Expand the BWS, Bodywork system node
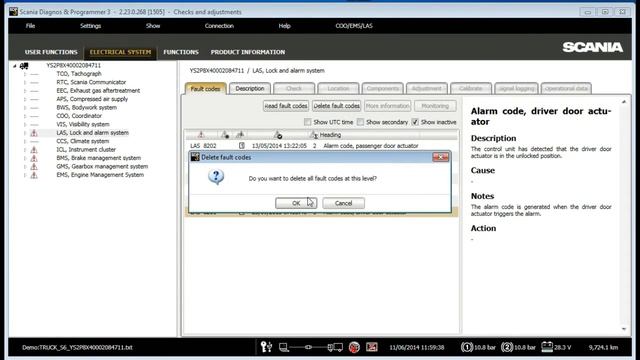 point(25,108)
